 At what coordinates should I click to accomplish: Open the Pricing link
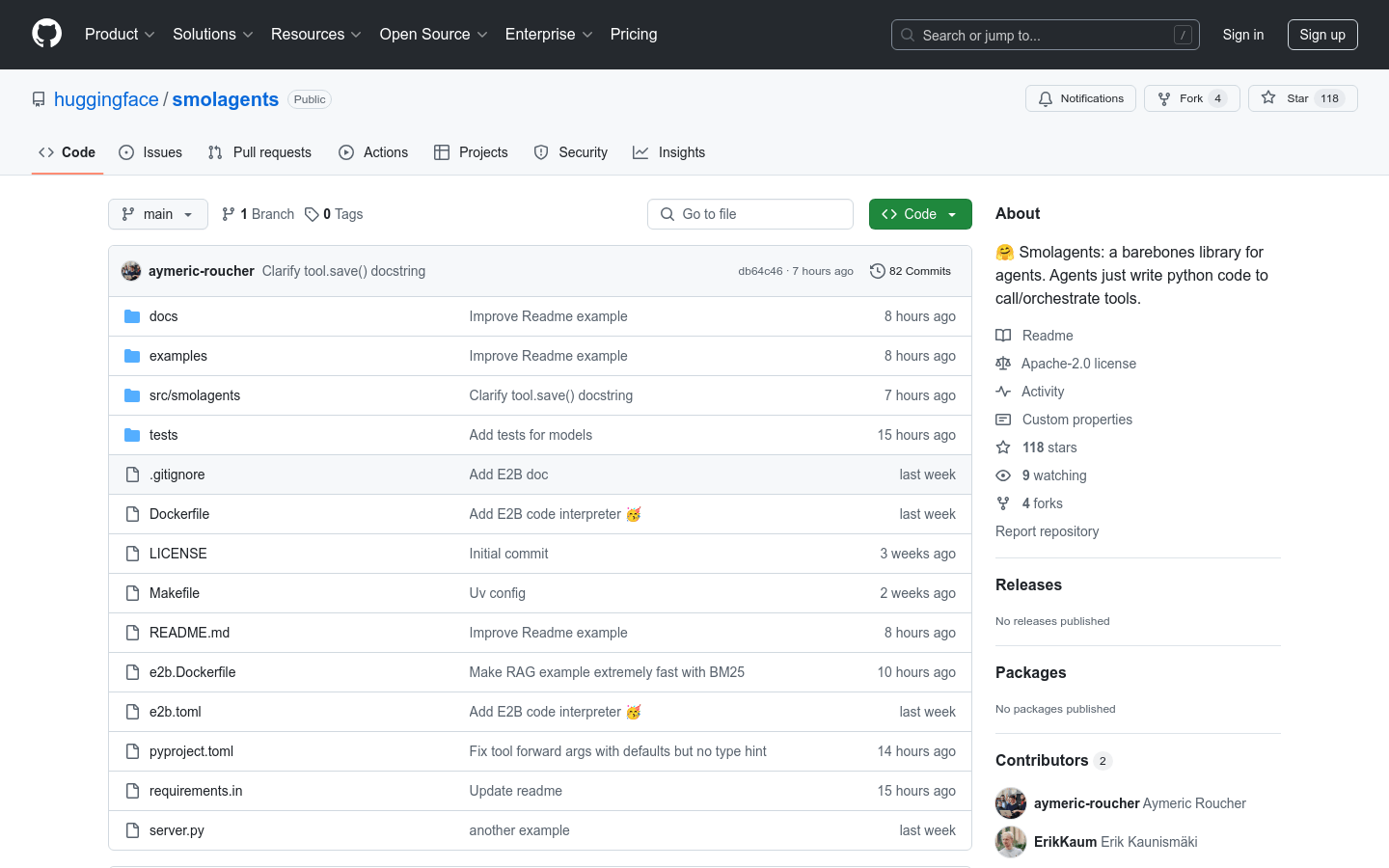[634, 34]
